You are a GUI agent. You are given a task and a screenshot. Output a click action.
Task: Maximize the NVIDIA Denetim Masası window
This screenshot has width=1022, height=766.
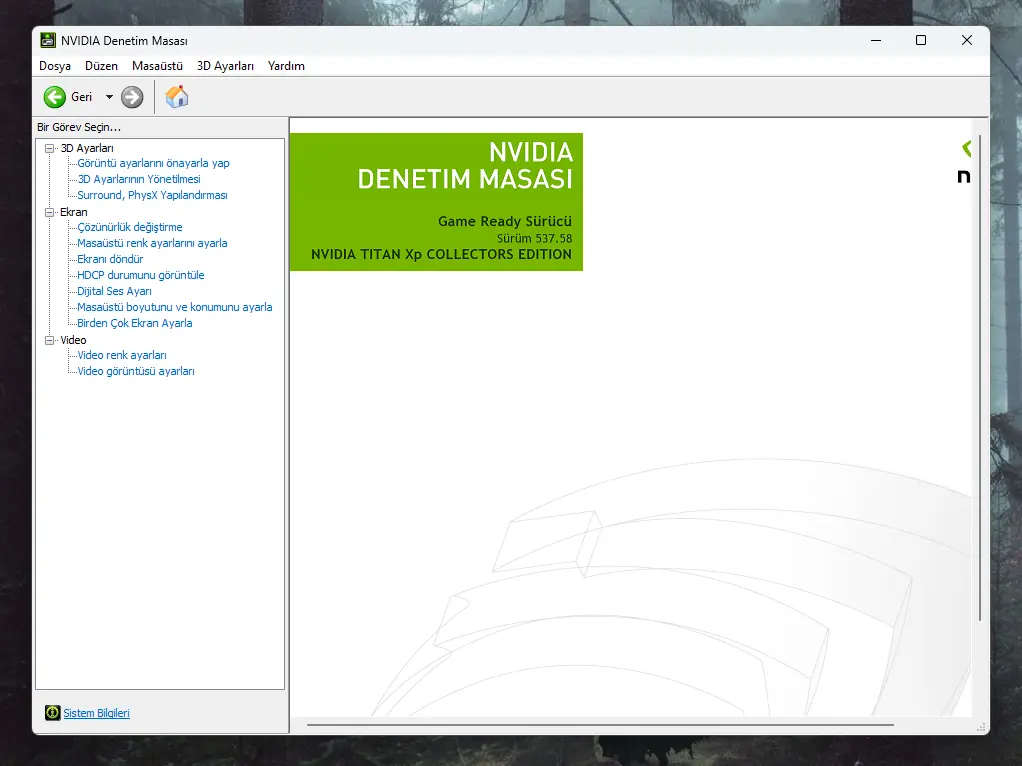tap(921, 40)
